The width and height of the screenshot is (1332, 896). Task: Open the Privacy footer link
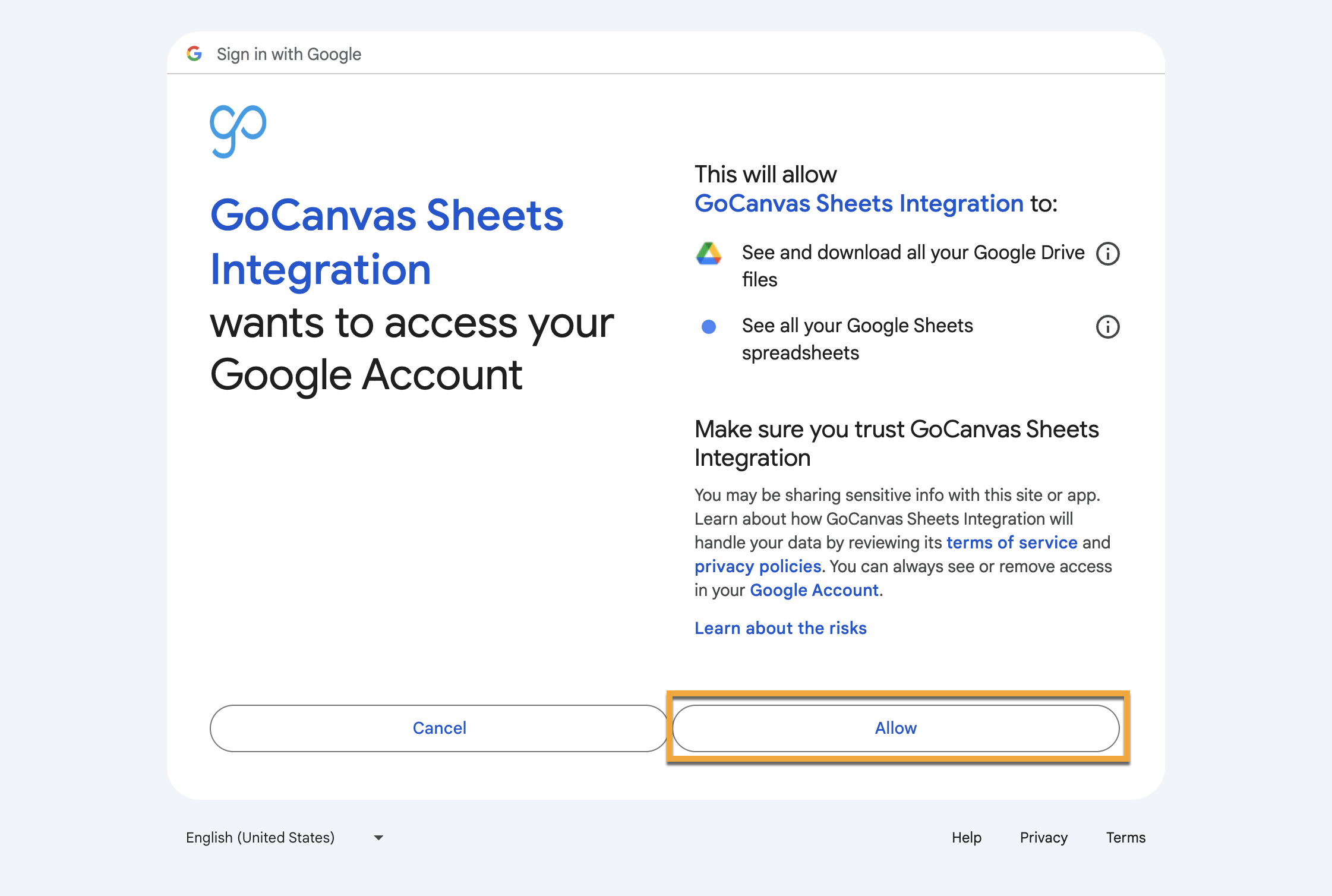click(x=1044, y=837)
